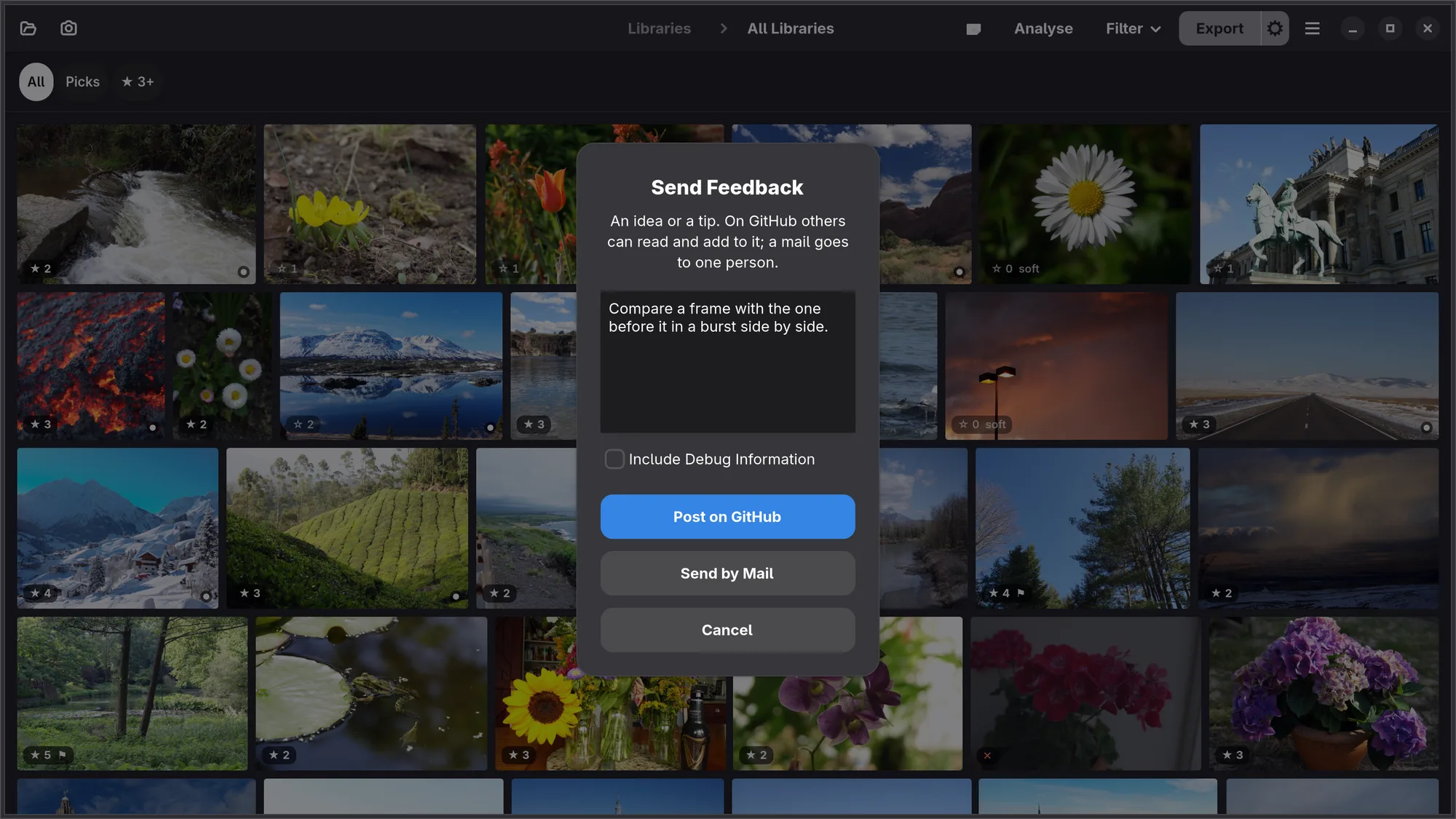Select the tea plantation hillside thumbnail

347,528
